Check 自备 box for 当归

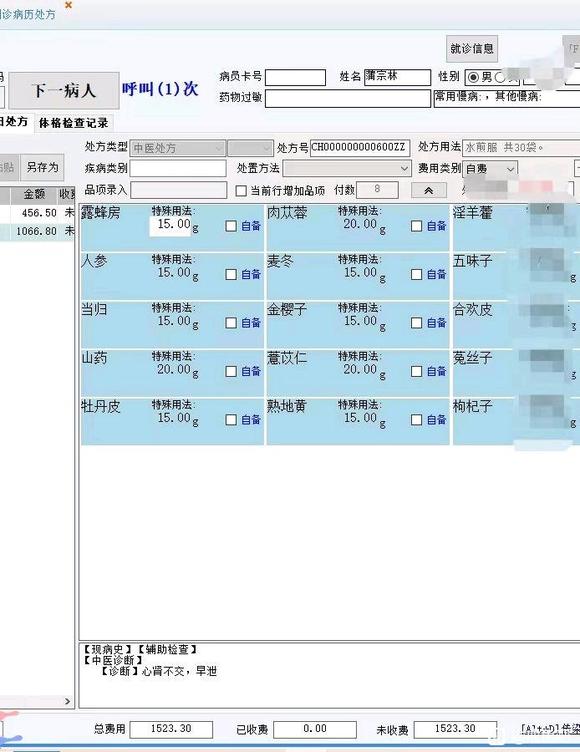click(x=231, y=323)
